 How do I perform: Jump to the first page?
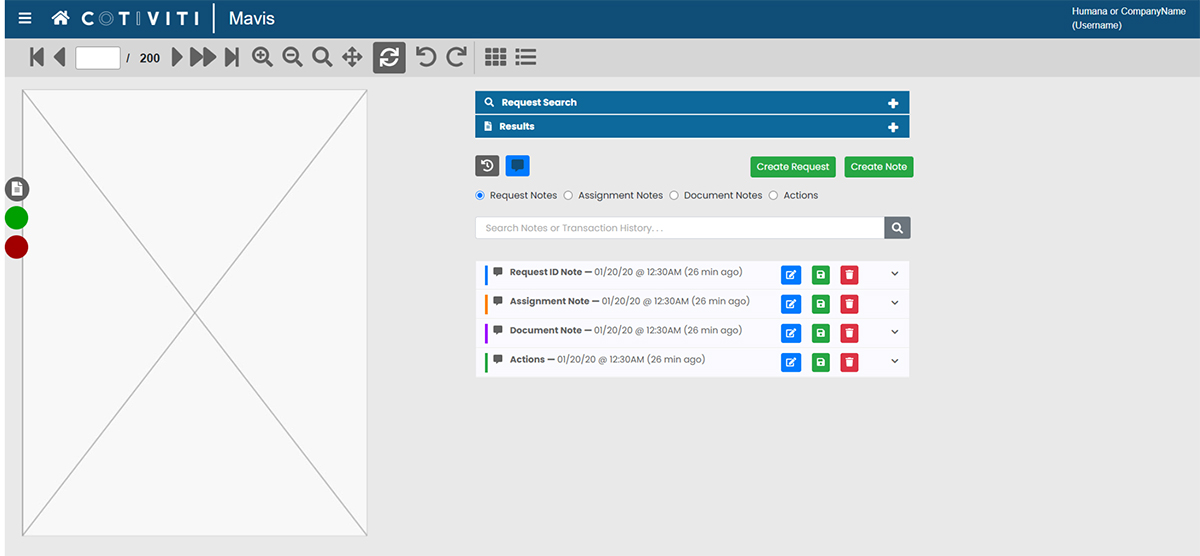tap(37, 57)
